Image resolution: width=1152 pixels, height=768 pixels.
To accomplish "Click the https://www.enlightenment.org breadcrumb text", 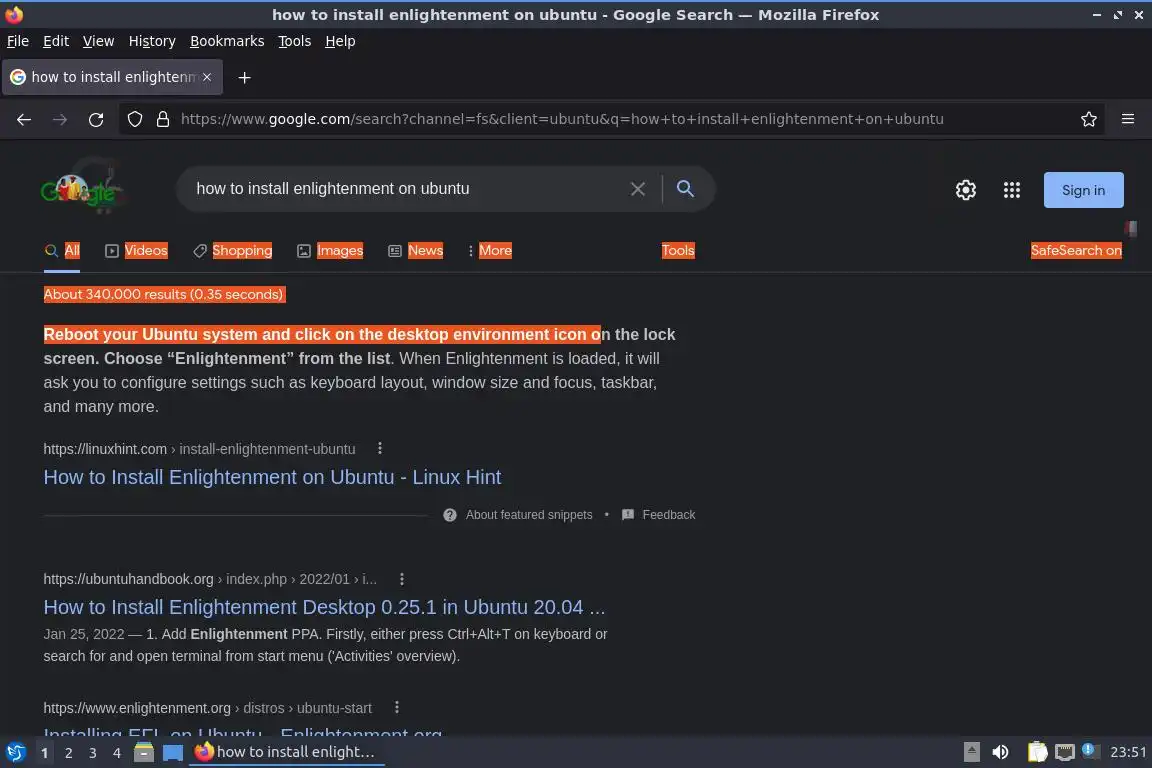I will coord(137,708).
